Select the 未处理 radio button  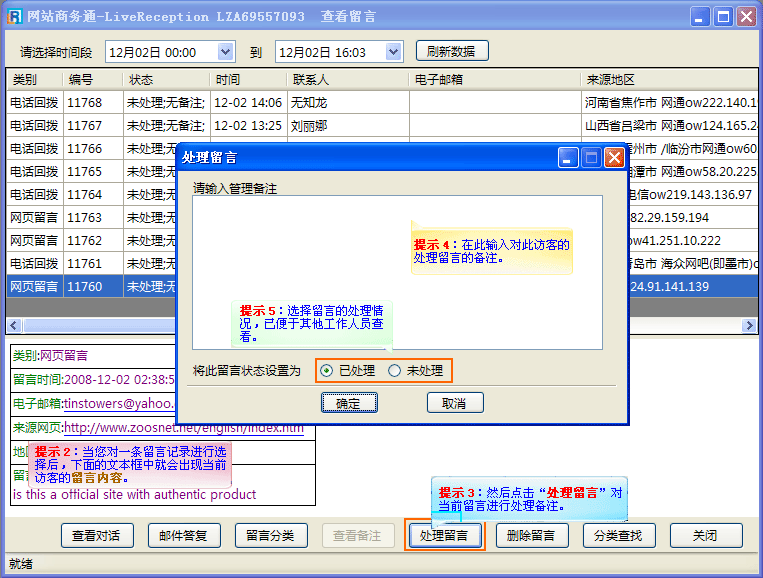click(395, 371)
